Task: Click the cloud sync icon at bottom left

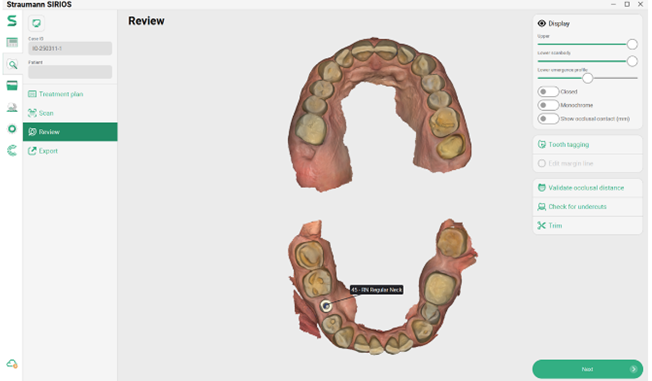Action: pos(12,364)
